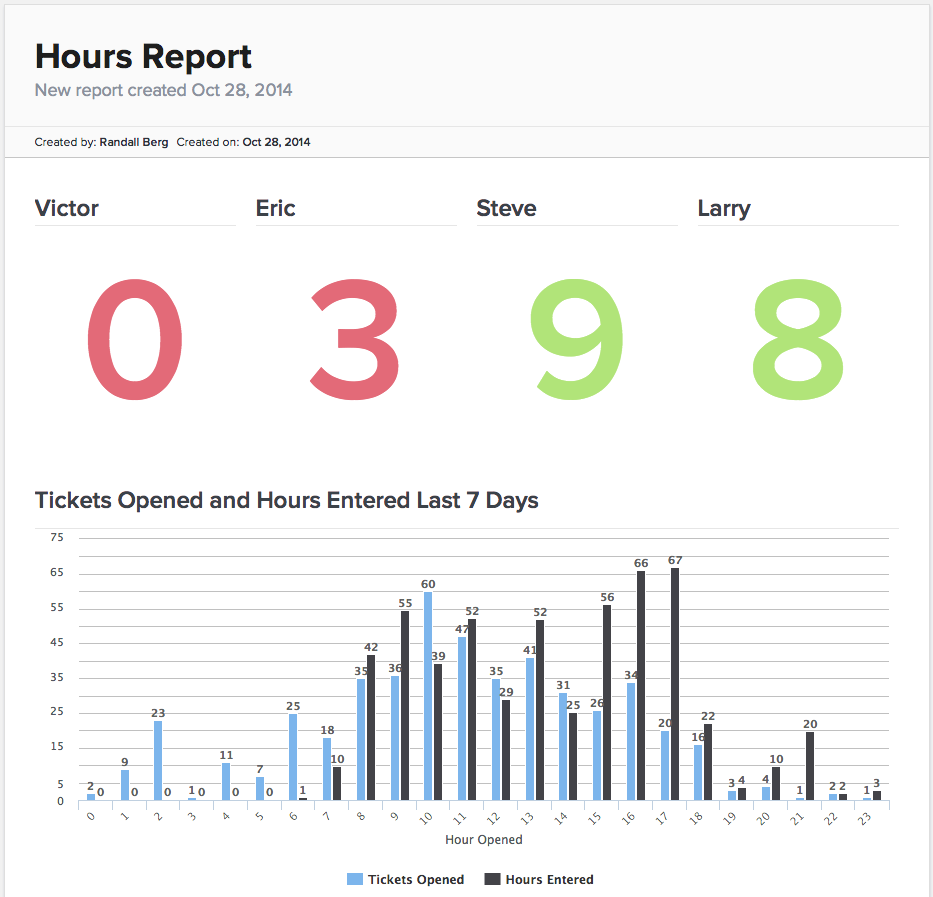
Task: Click the dark Hours Entered legend swatch
Action: pyautogui.click(x=492, y=879)
